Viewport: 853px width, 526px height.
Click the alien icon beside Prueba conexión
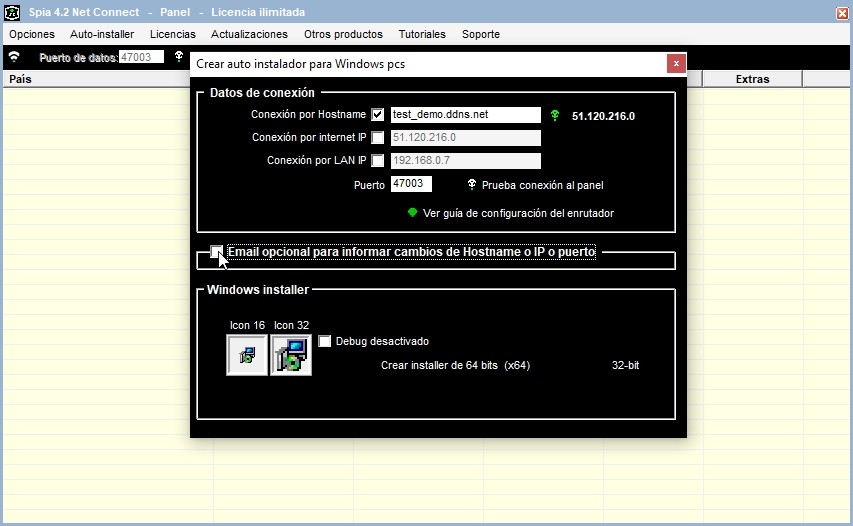(472, 185)
